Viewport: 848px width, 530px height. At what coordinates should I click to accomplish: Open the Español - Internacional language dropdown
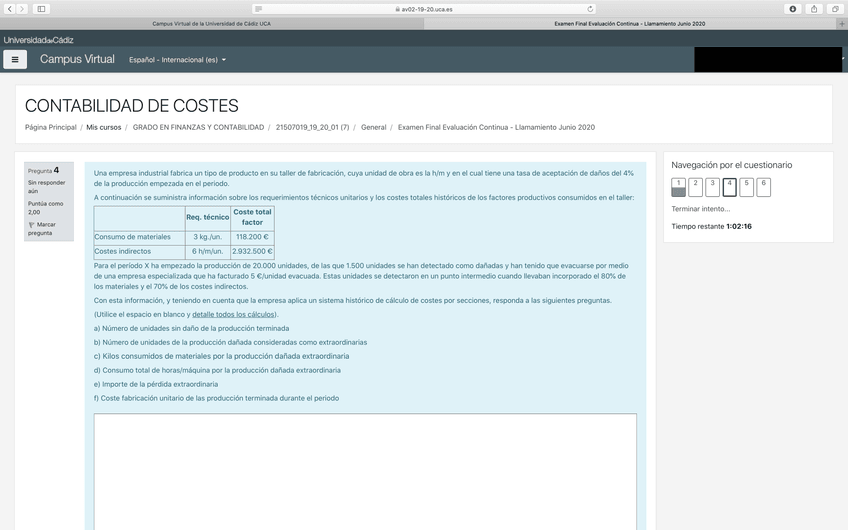(x=177, y=59)
